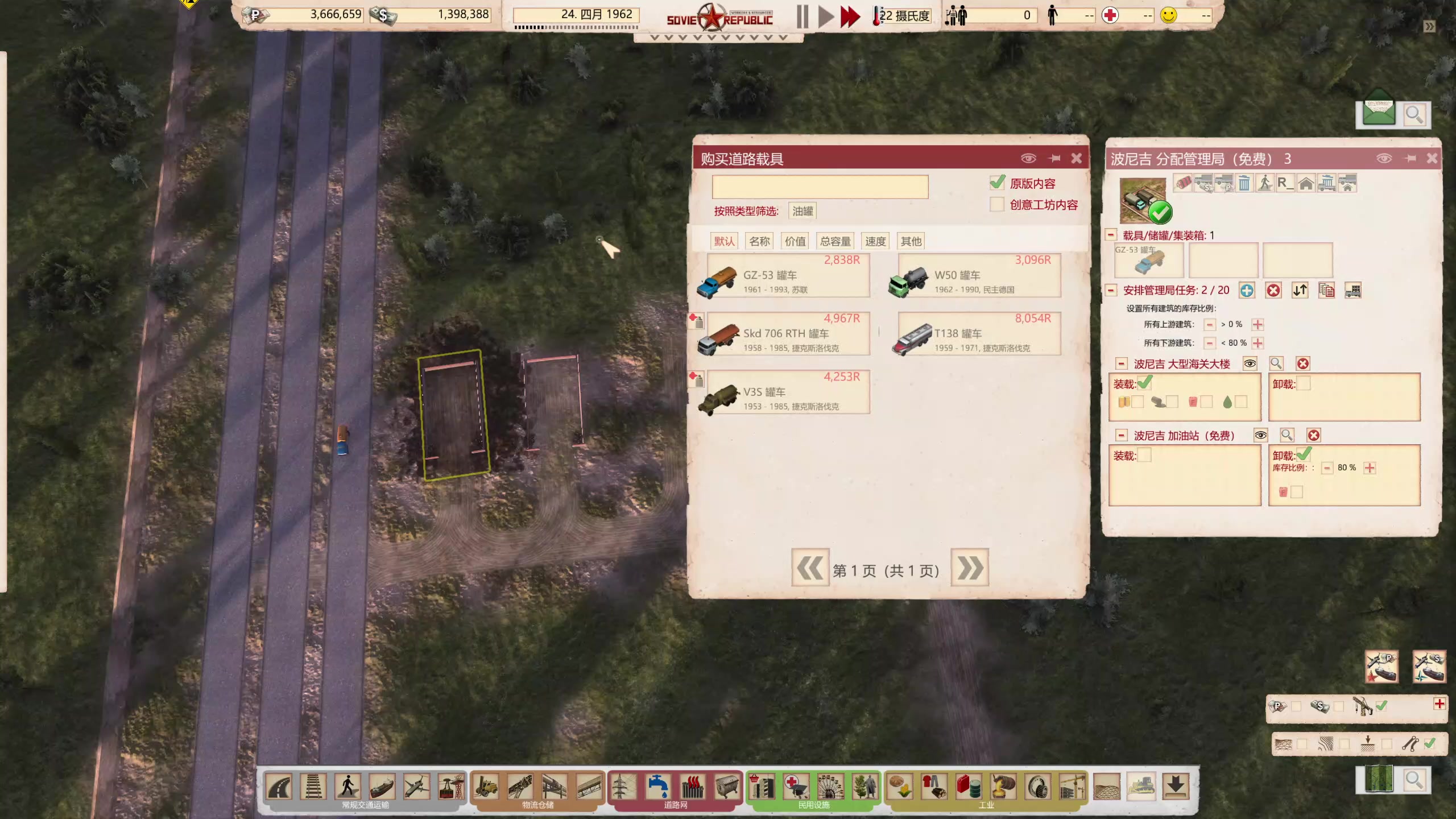The image size is (1456, 819).
Task: Open the footpath pedestrian tool icon
Action: tap(348, 787)
